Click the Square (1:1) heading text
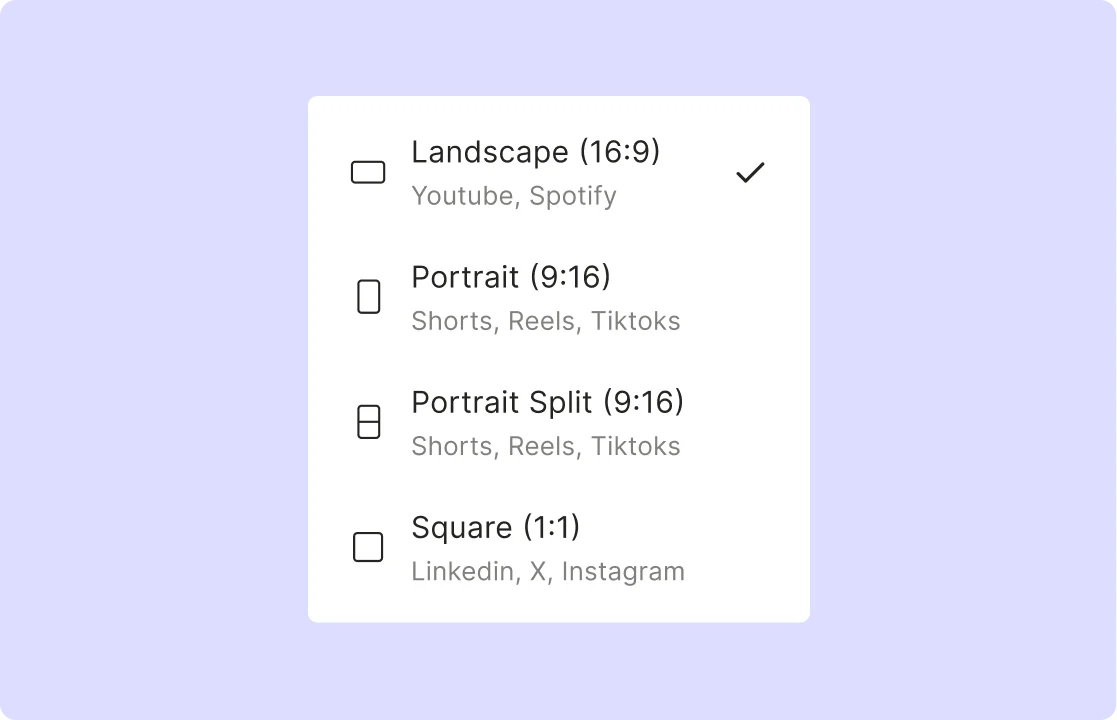The width and height of the screenshot is (1117, 720). (x=495, y=527)
